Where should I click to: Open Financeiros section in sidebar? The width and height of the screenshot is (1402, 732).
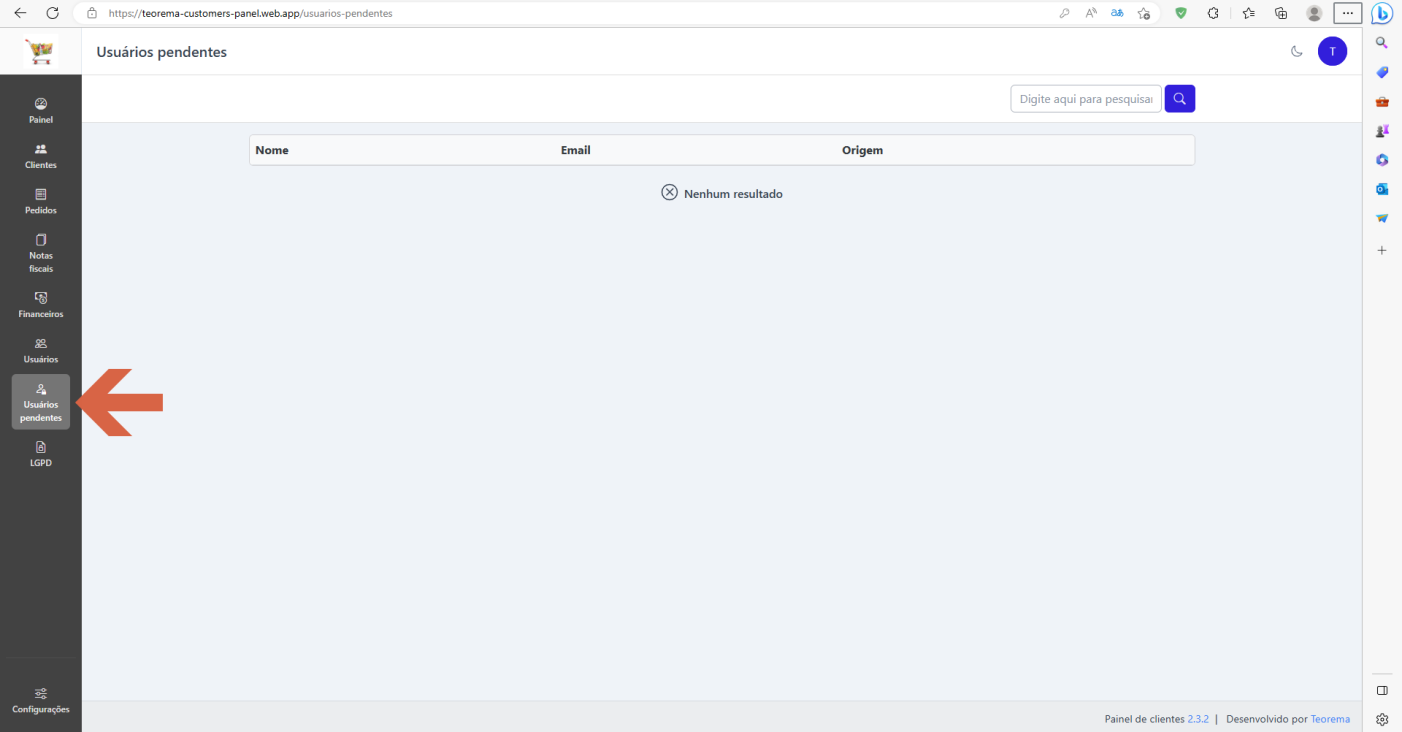coord(41,305)
